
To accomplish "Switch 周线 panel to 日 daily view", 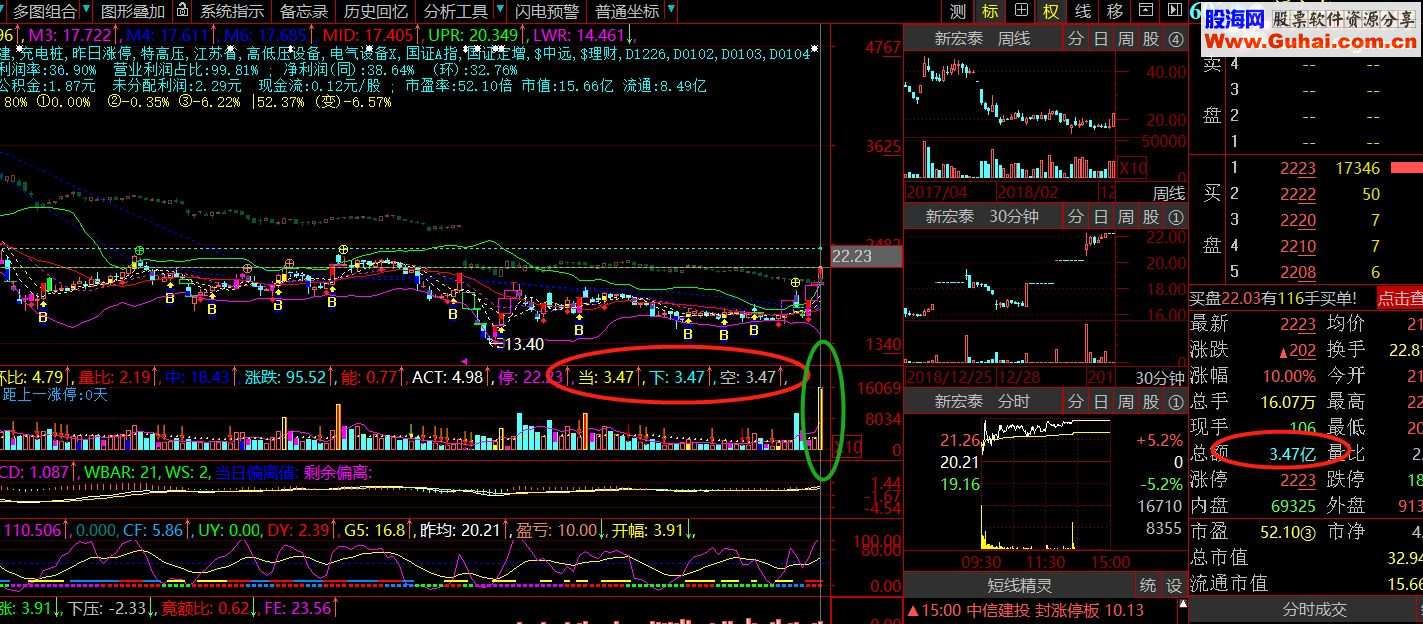I will (1100, 39).
